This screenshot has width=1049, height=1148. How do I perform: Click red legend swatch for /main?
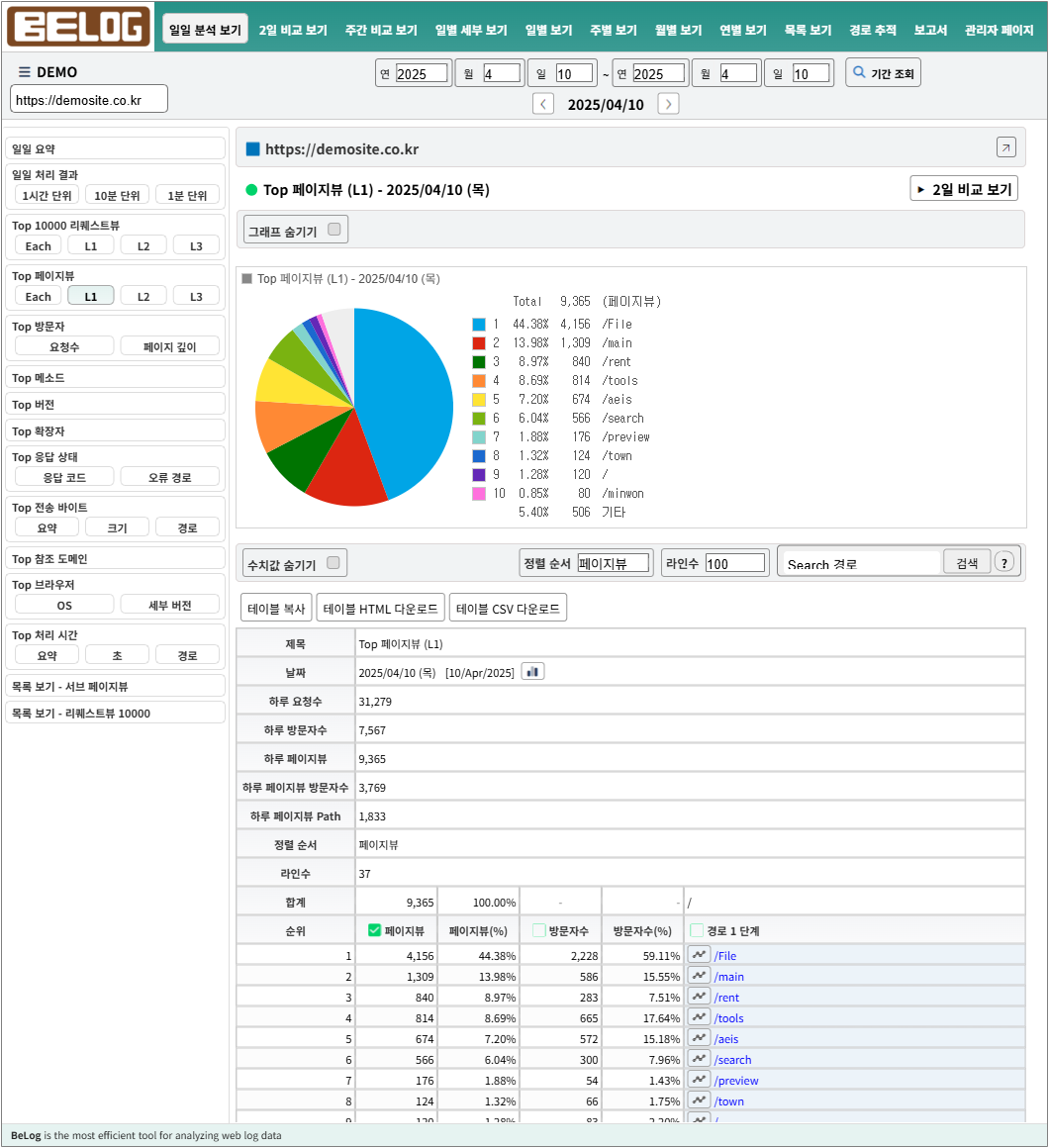point(479,342)
